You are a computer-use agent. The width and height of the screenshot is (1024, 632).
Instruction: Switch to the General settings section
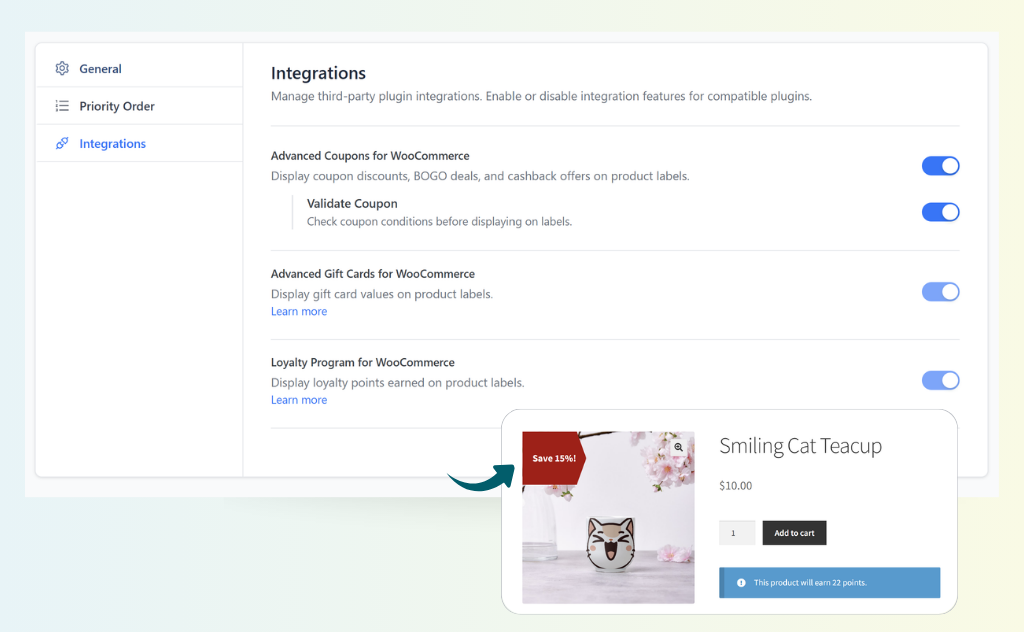point(99,68)
